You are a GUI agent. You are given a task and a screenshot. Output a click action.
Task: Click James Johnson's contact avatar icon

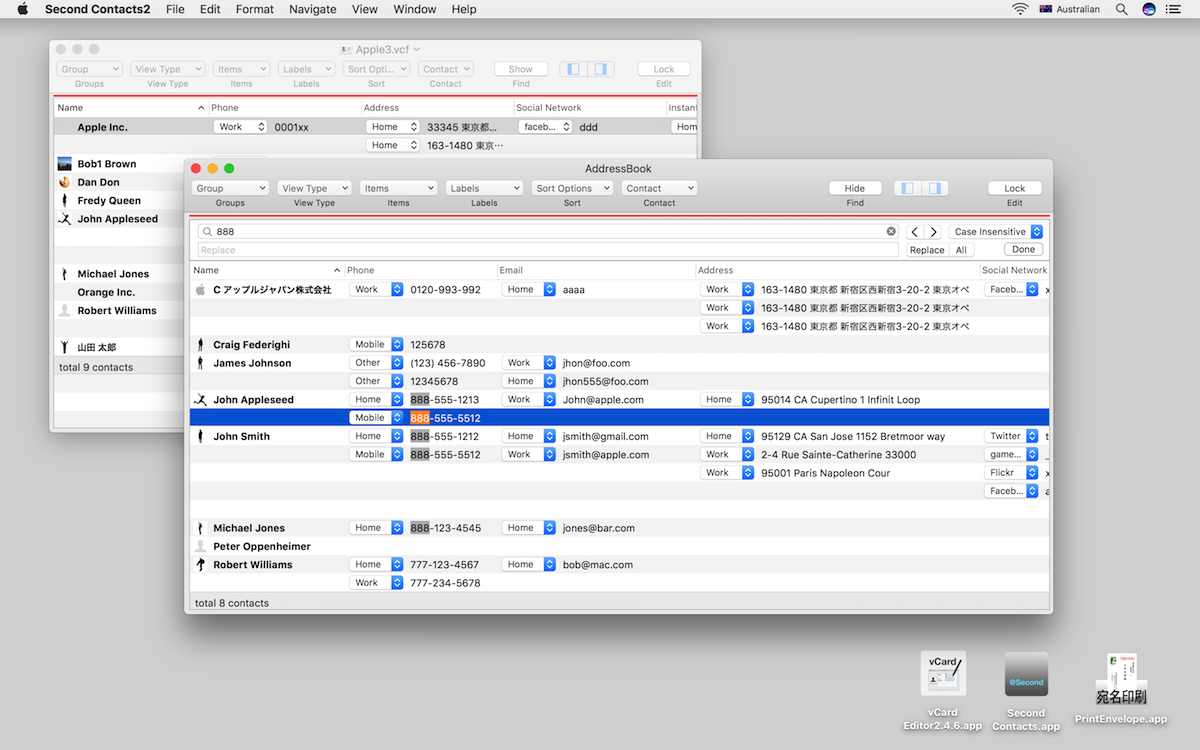[200, 363]
